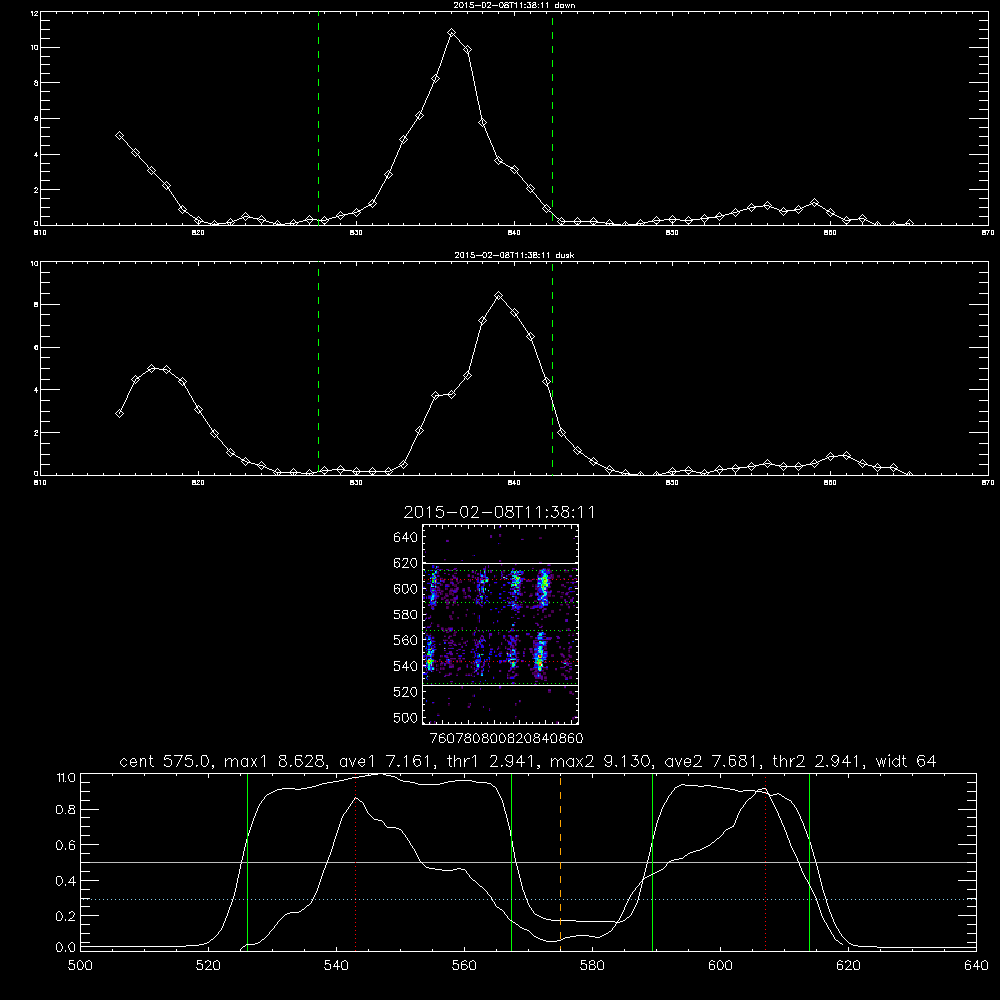Screen dimensions: 1000x1000
Task: Click the first diamond data point in dusk plot
Action: [x=119, y=413]
